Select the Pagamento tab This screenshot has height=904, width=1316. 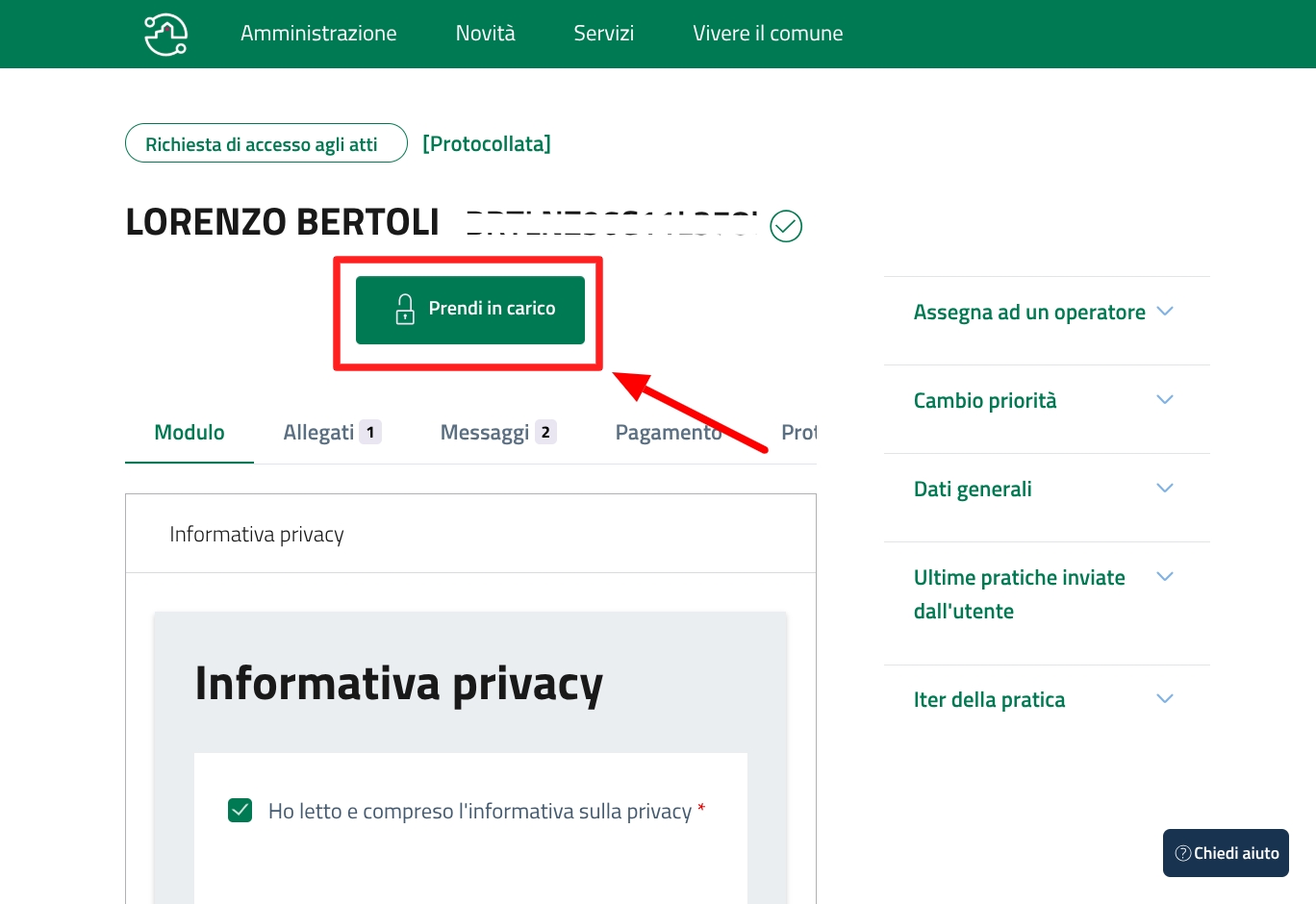tap(668, 433)
